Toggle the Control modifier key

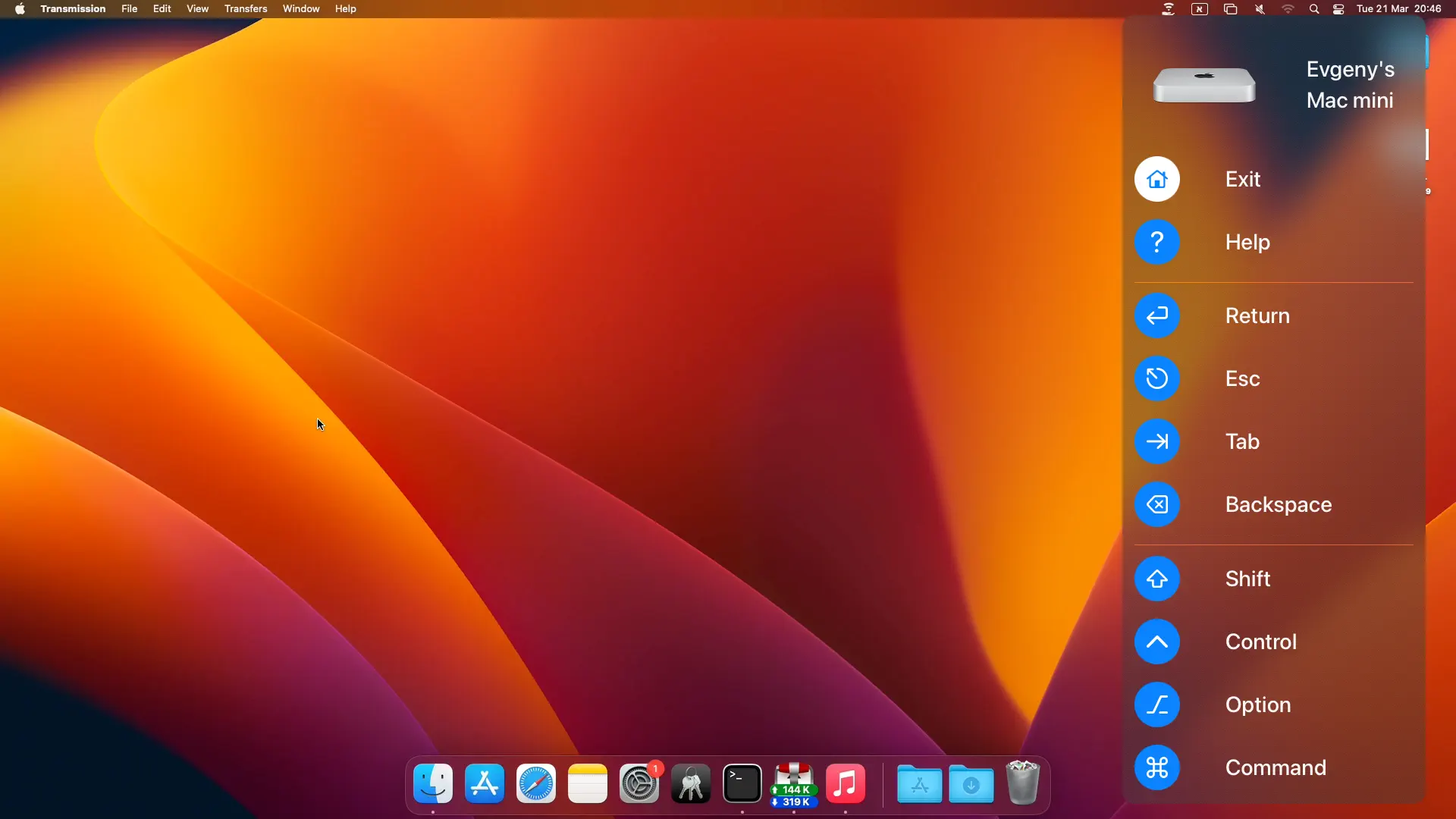point(1156,642)
